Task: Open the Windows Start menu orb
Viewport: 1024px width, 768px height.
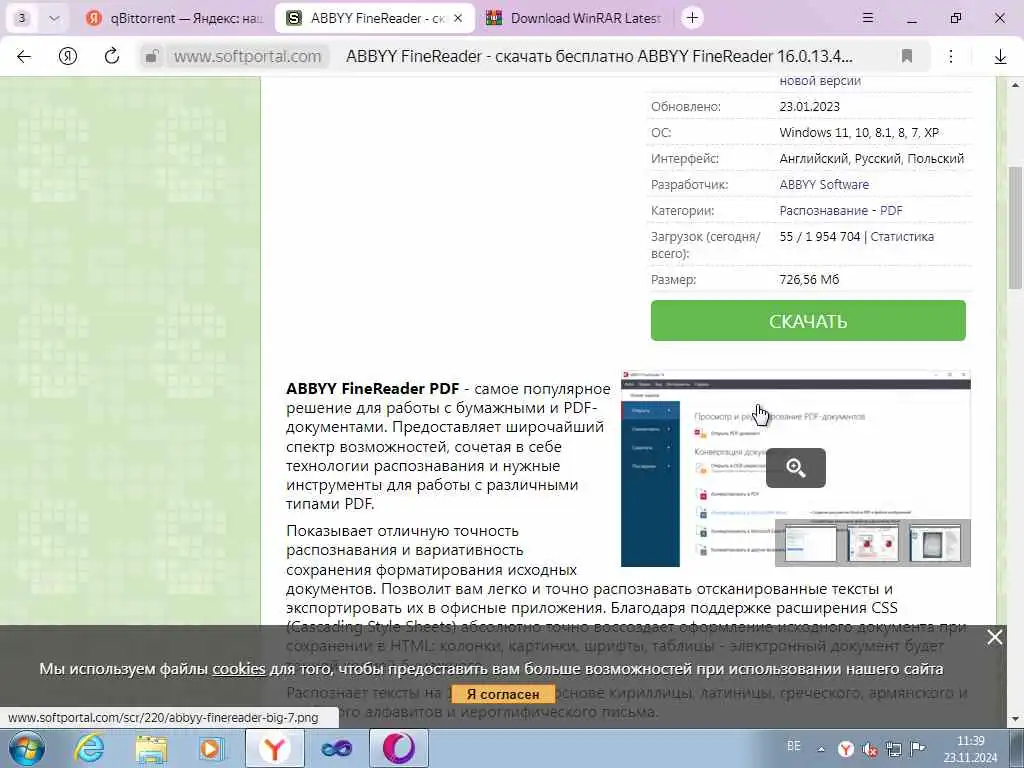Action: coord(27,748)
